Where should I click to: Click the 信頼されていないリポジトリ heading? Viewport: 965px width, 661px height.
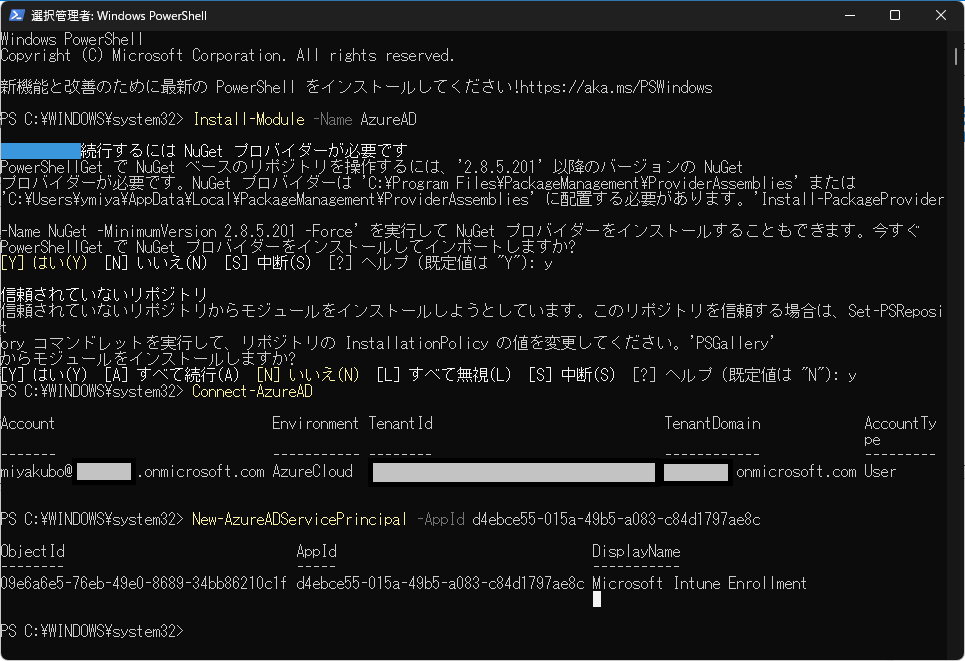pos(104,294)
